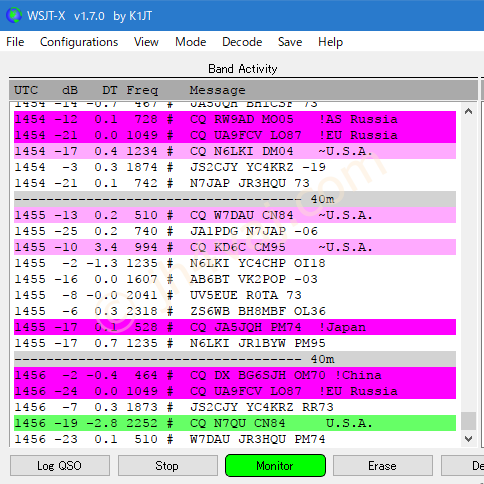Select the AB6BT VK2POP -03 row
This screenshot has height=484, width=484.
(x=235, y=279)
